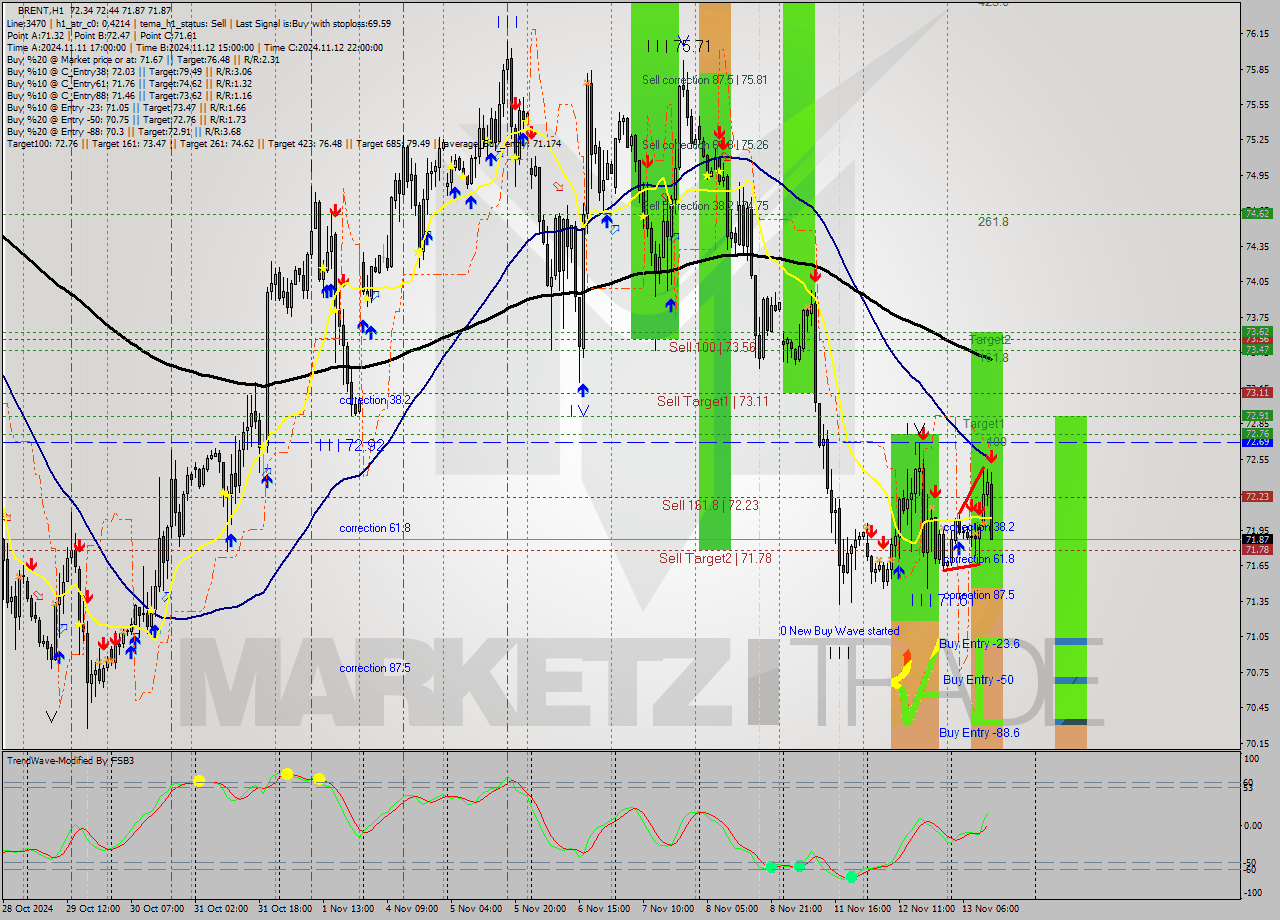
Task: Click the green 73.62 price tag on axis
Action: [x=1256, y=331]
